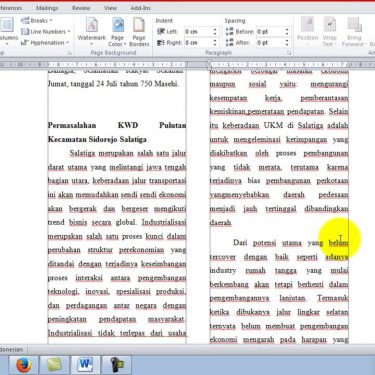Click the Hyphenation icon

pos(25,43)
